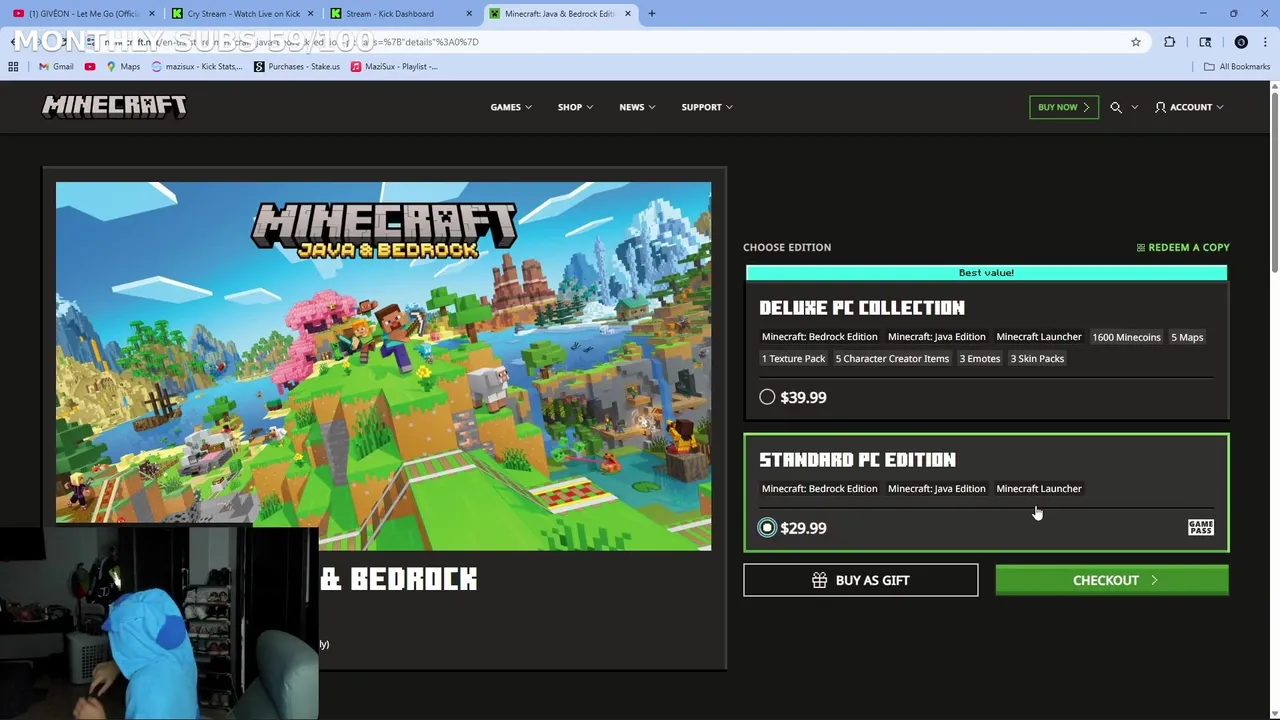Click the Minecraft Java & Bedrock artwork
Viewport: 1280px width, 720px height.
pyautogui.click(x=383, y=366)
